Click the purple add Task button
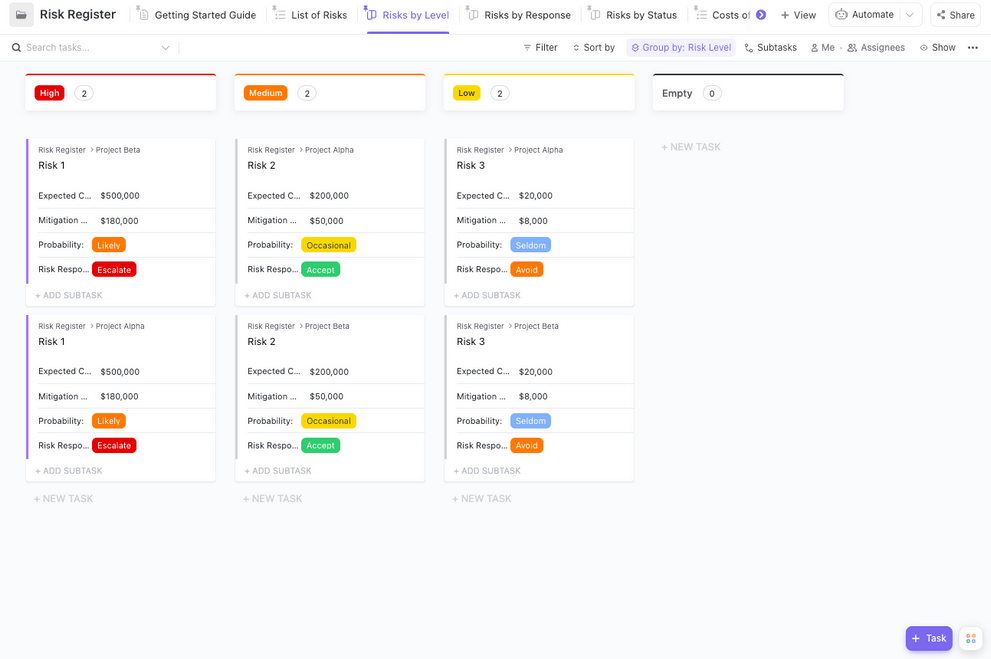 point(928,638)
